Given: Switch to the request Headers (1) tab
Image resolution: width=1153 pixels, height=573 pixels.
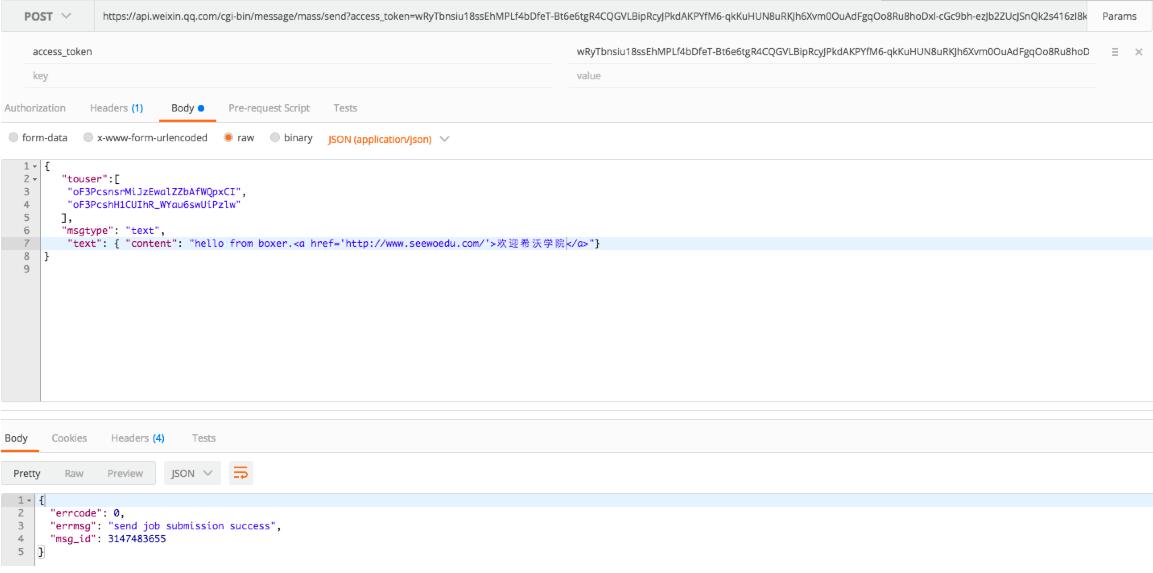Looking at the screenshot, I should click(x=116, y=108).
